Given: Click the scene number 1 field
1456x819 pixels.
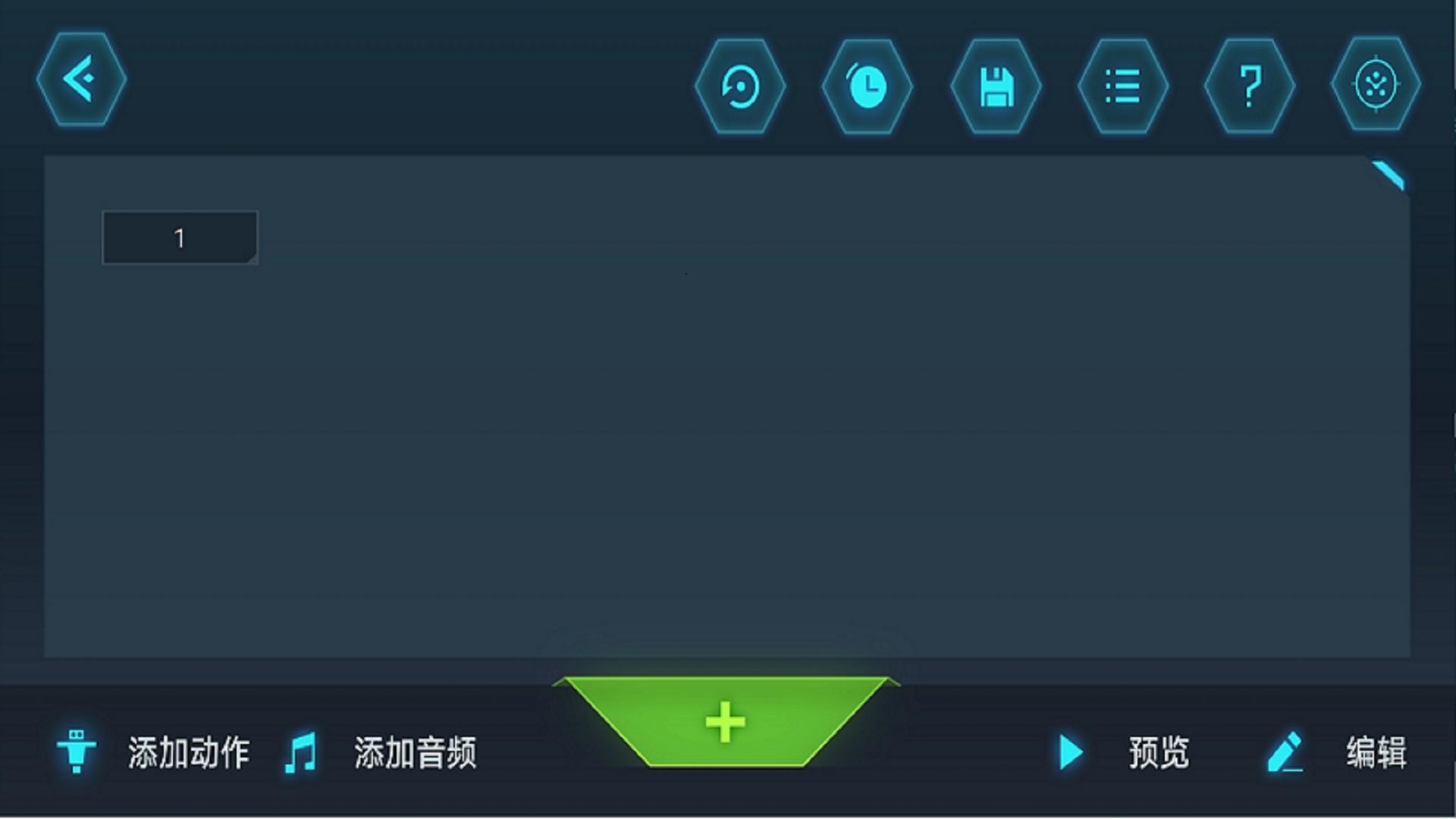Looking at the screenshot, I should 179,237.
